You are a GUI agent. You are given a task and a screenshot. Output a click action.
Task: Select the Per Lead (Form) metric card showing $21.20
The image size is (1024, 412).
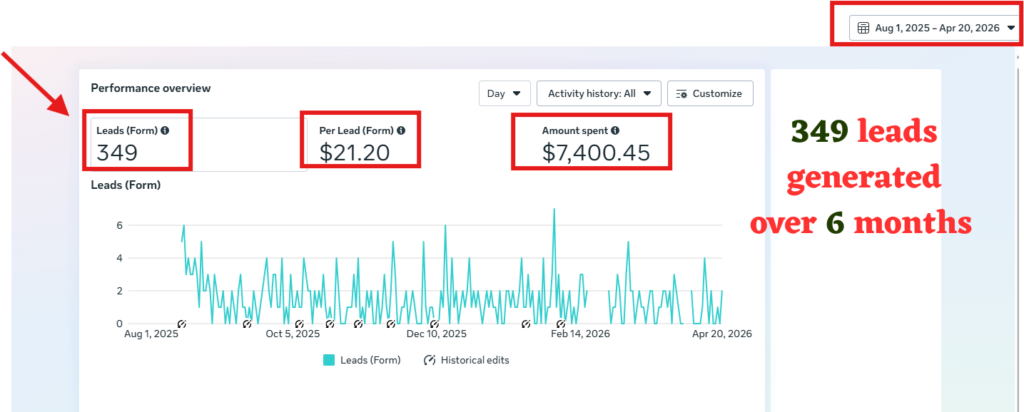362,142
